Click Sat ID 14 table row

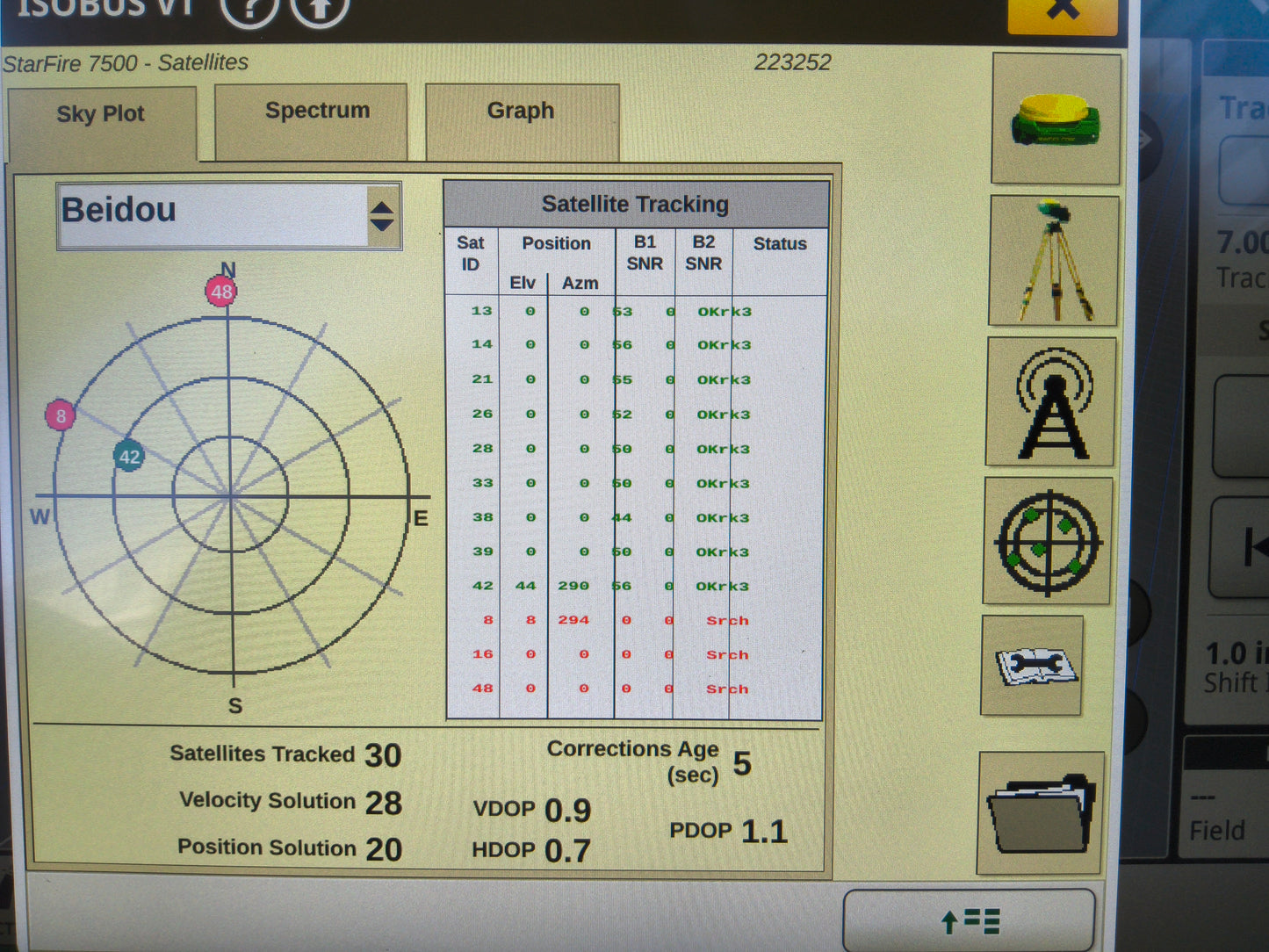[635, 344]
